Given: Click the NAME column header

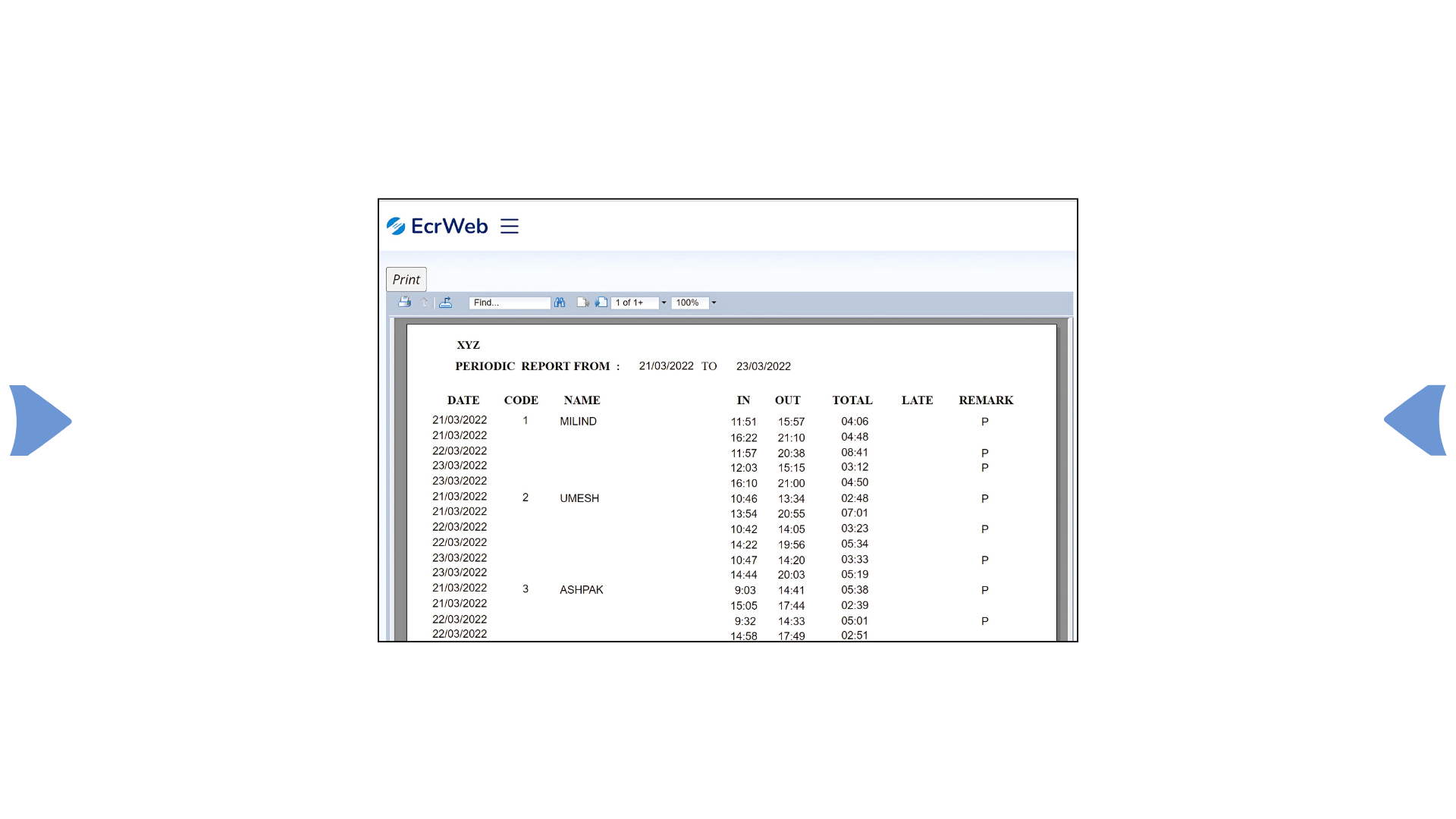Looking at the screenshot, I should pyautogui.click(x=582, y=400).
